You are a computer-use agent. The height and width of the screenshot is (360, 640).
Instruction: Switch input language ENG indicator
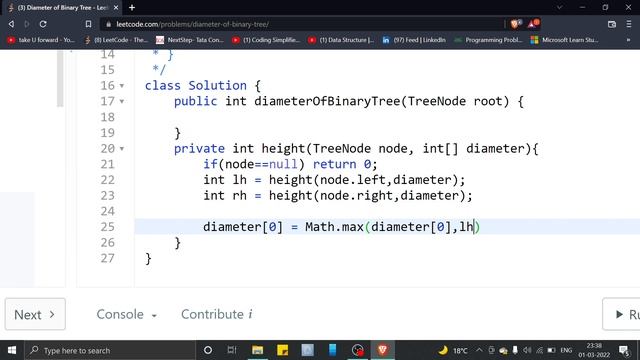tap(566, 350)
